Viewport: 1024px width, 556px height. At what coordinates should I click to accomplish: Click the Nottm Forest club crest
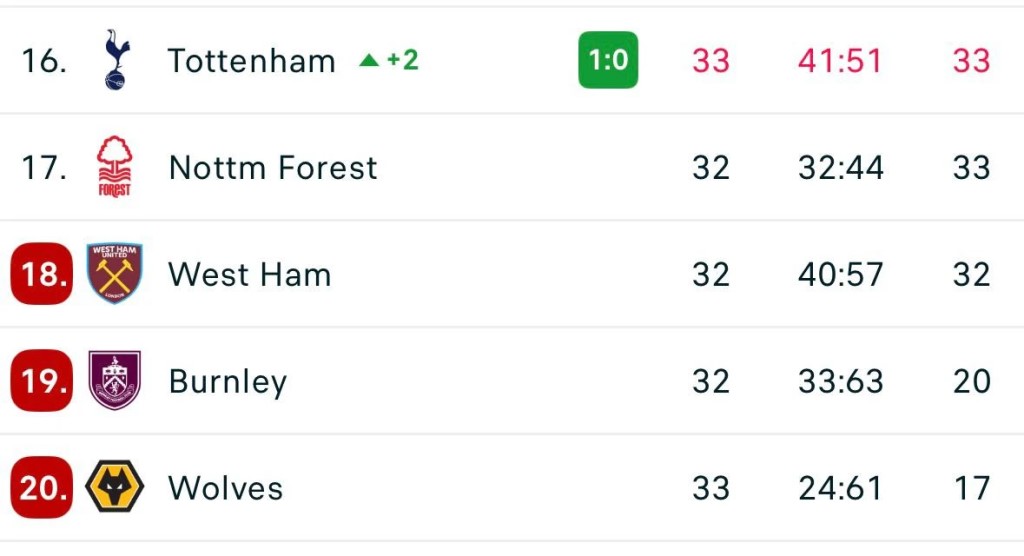115,167
